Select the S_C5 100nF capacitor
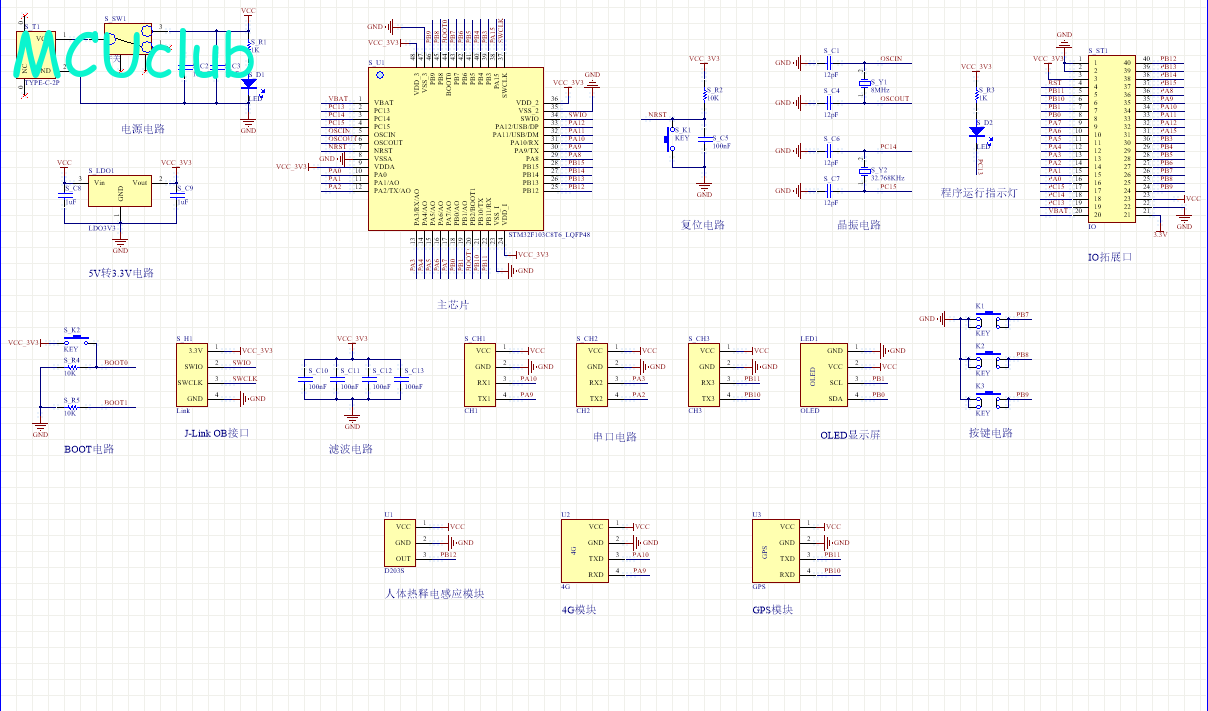The height and width of the screenshot is (711, 1208). pyautogui.click(x=705, y=137)
